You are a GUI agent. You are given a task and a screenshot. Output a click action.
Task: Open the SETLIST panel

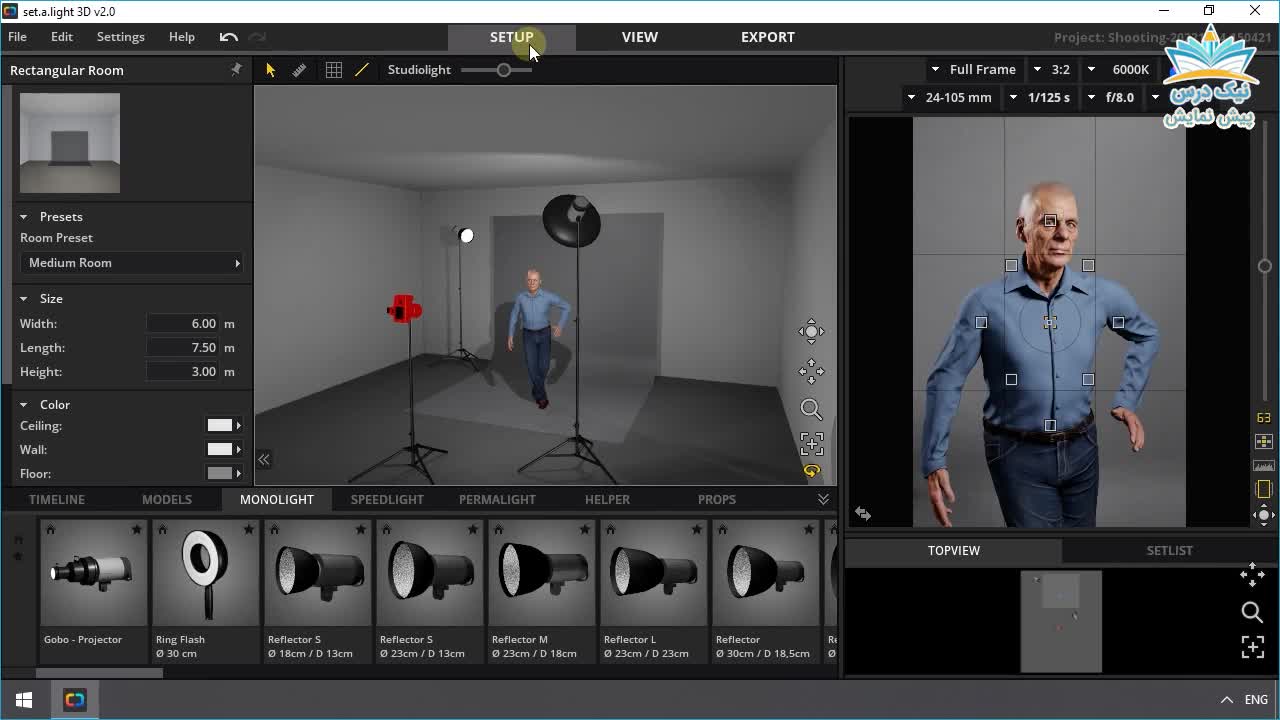click(1169, 550)
